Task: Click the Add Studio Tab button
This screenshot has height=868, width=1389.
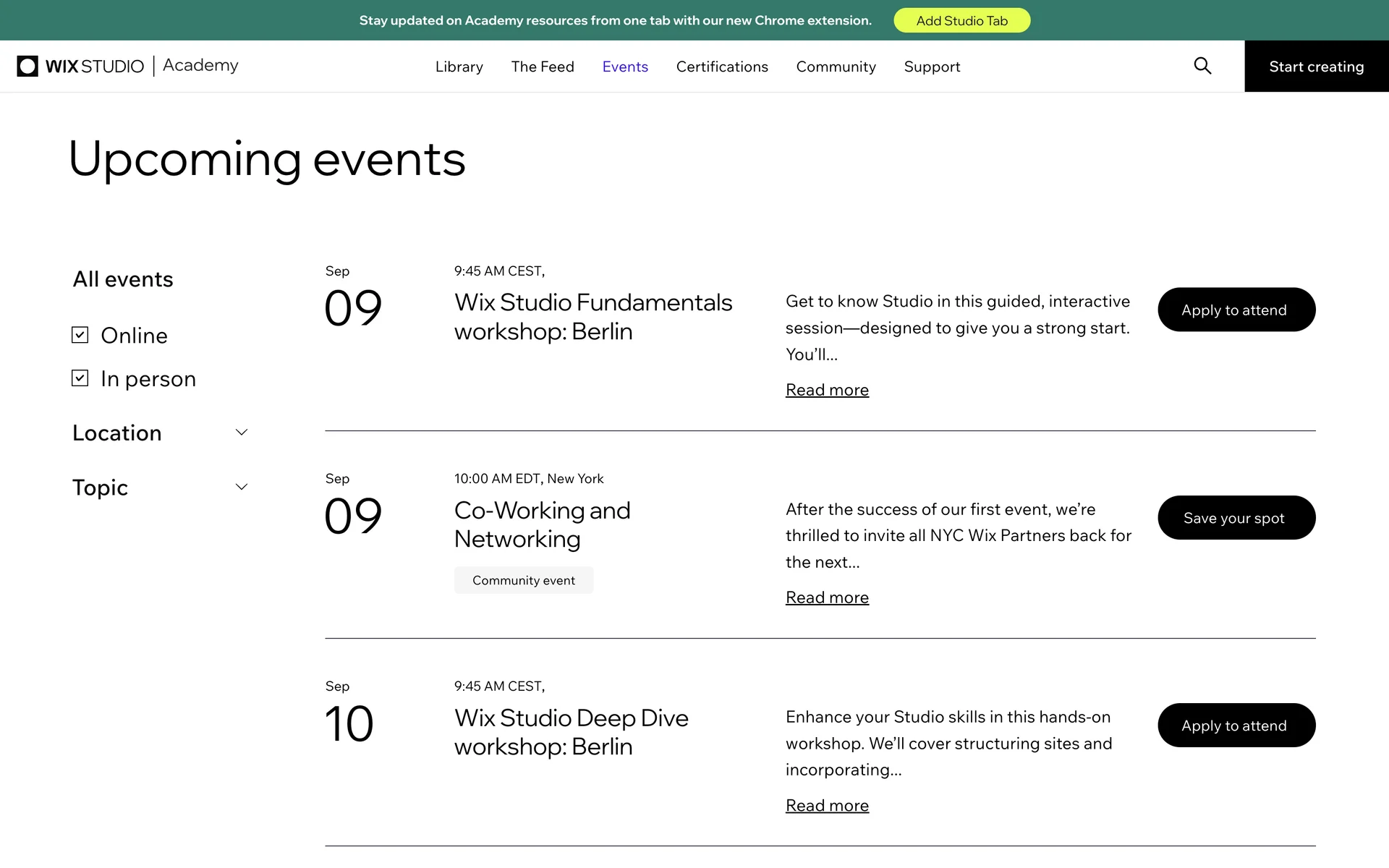Action: (961, 20)
